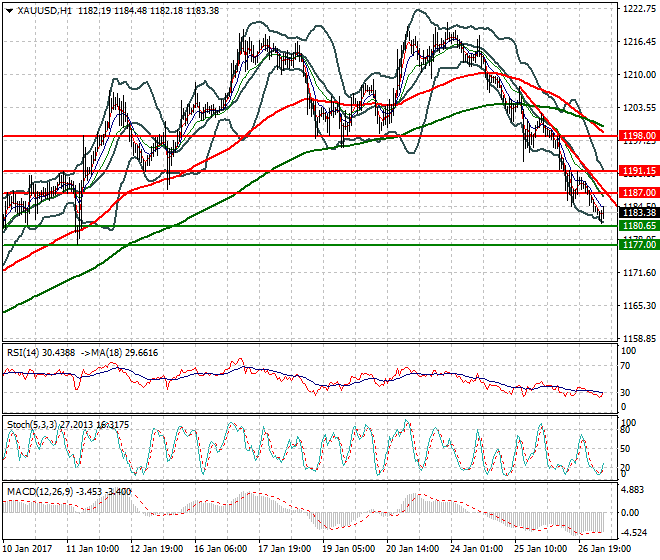Select the 1180.65 green support label
This screenshot has height=560, width=660.
coord(639,226)
